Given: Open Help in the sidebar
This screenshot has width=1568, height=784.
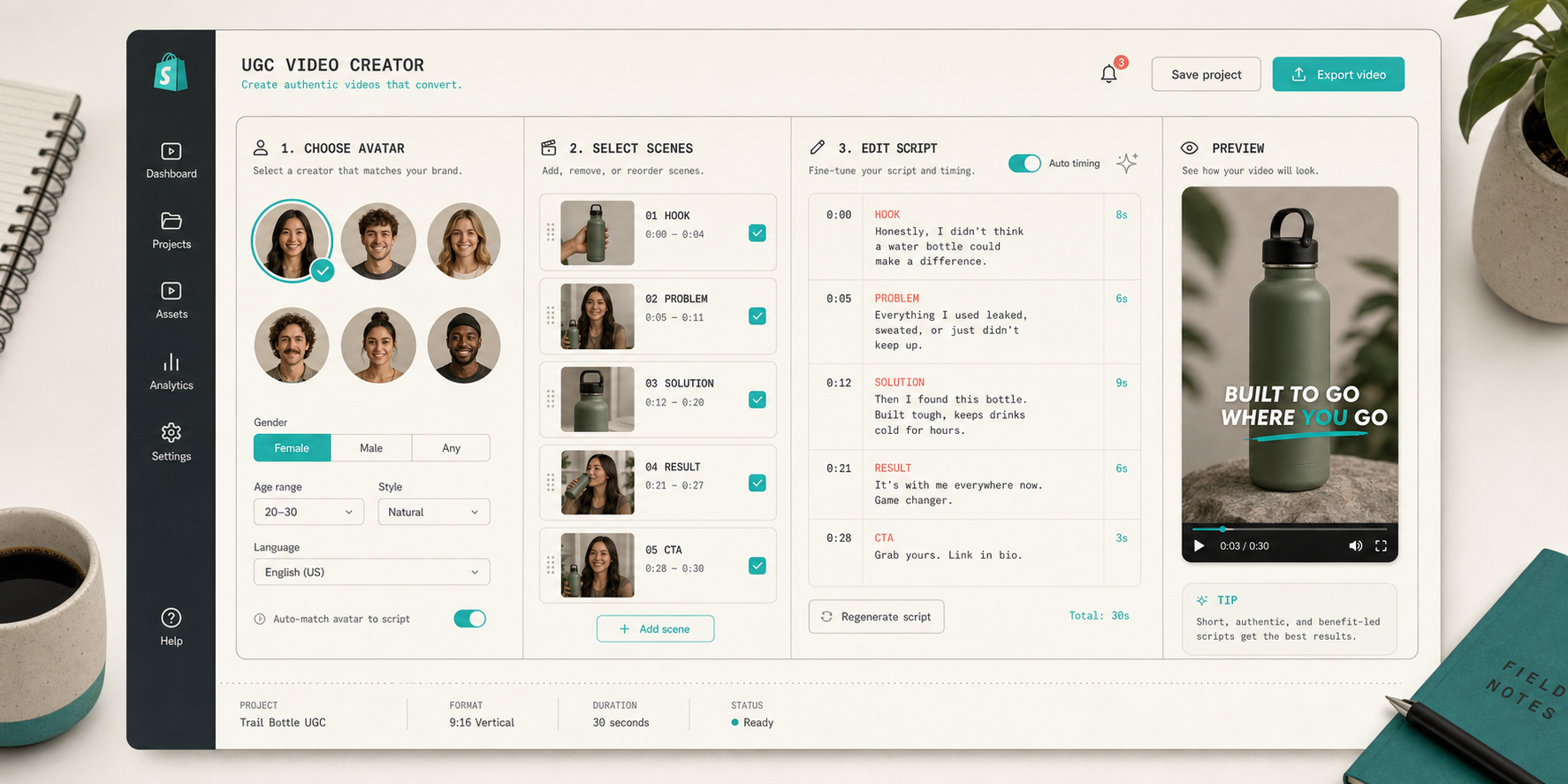Looking at the screenshot, I should pos(171,628).
